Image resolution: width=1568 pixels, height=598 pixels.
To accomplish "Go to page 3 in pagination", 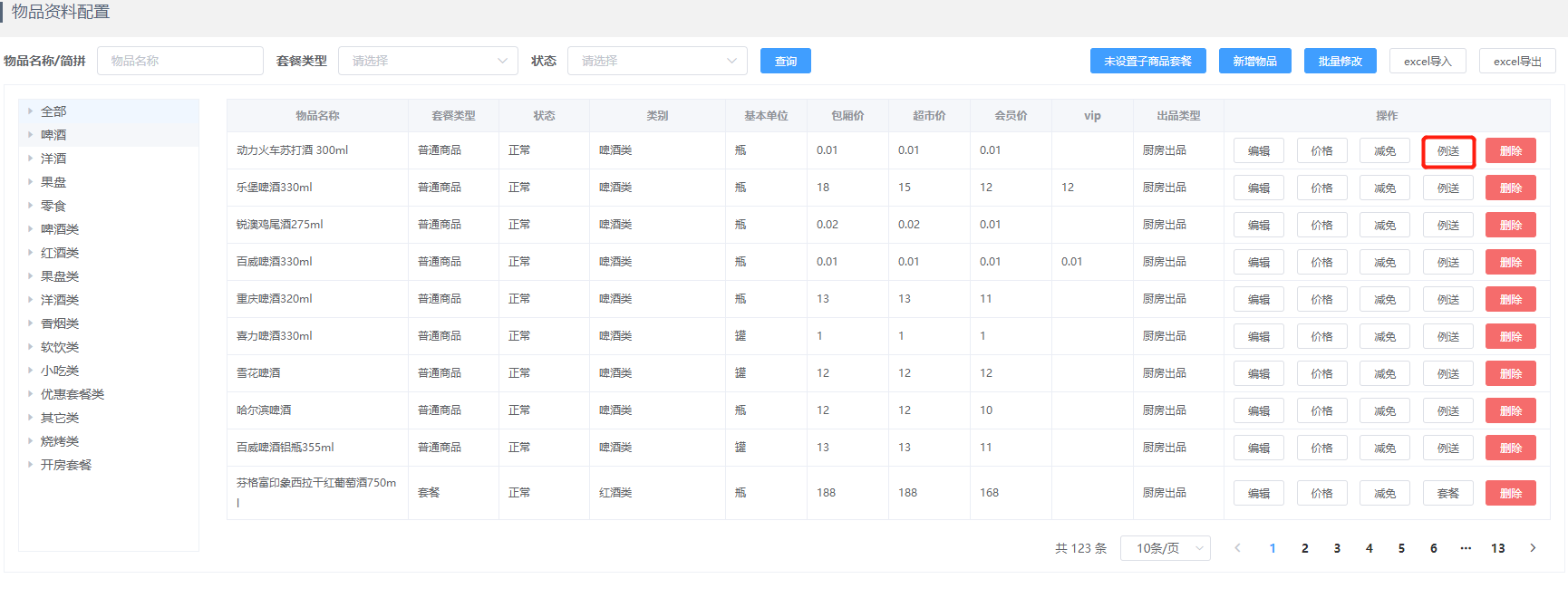I will (x=1337, y=548).
